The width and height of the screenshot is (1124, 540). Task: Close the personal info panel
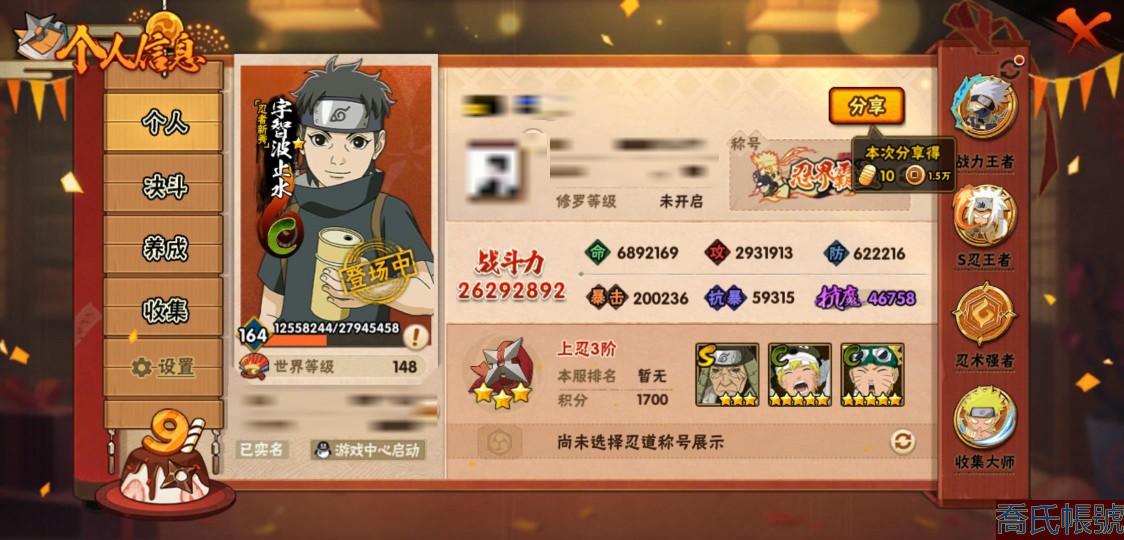pos(1082,27)
